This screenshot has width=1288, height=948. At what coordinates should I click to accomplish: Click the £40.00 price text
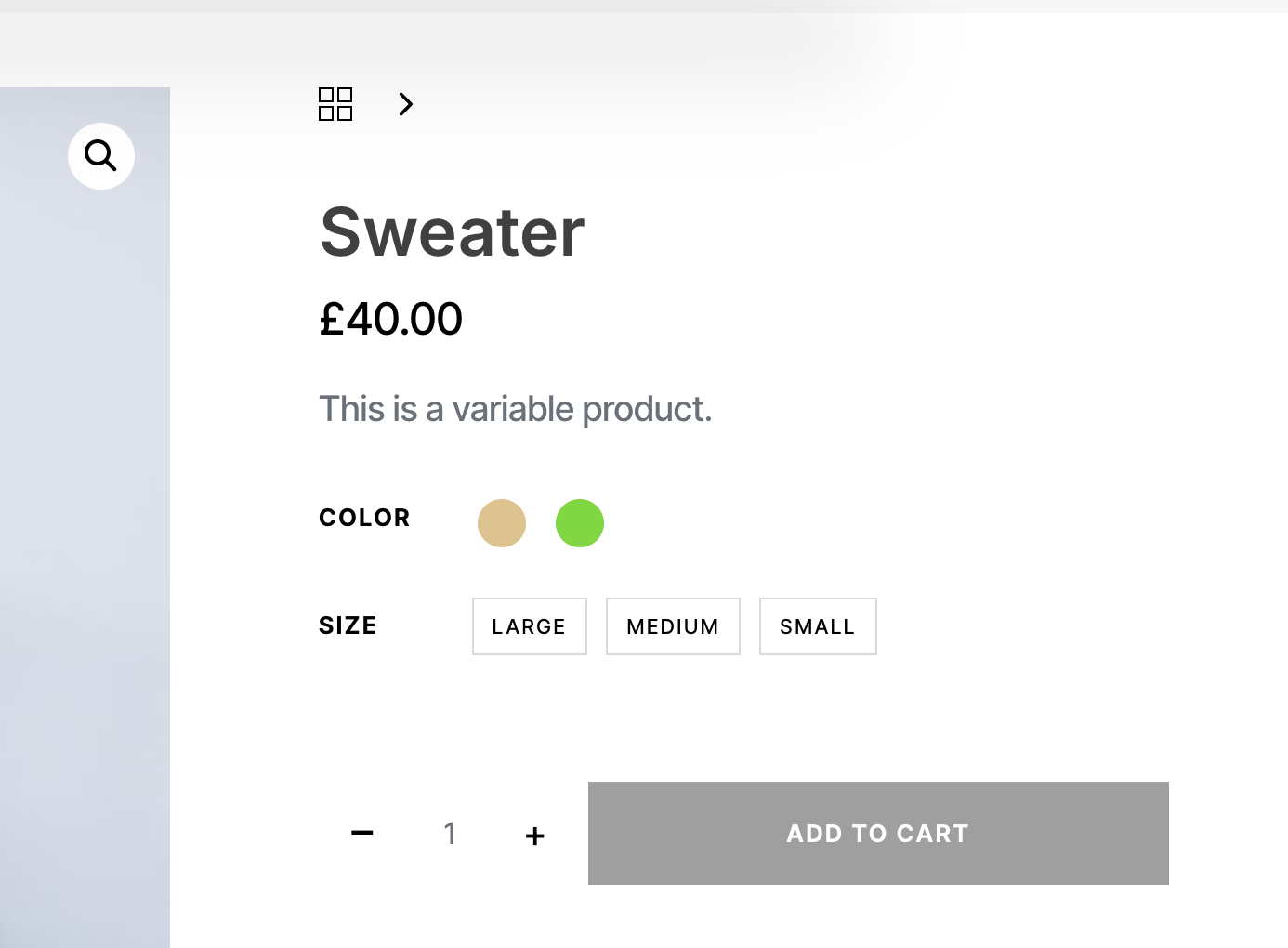click(391, 320)
